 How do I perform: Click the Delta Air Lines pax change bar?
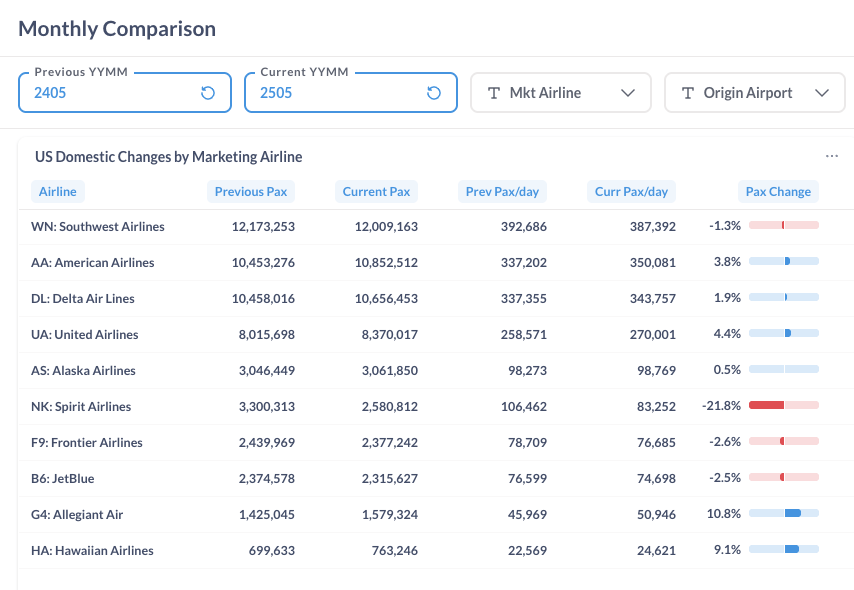coord(784,297)
